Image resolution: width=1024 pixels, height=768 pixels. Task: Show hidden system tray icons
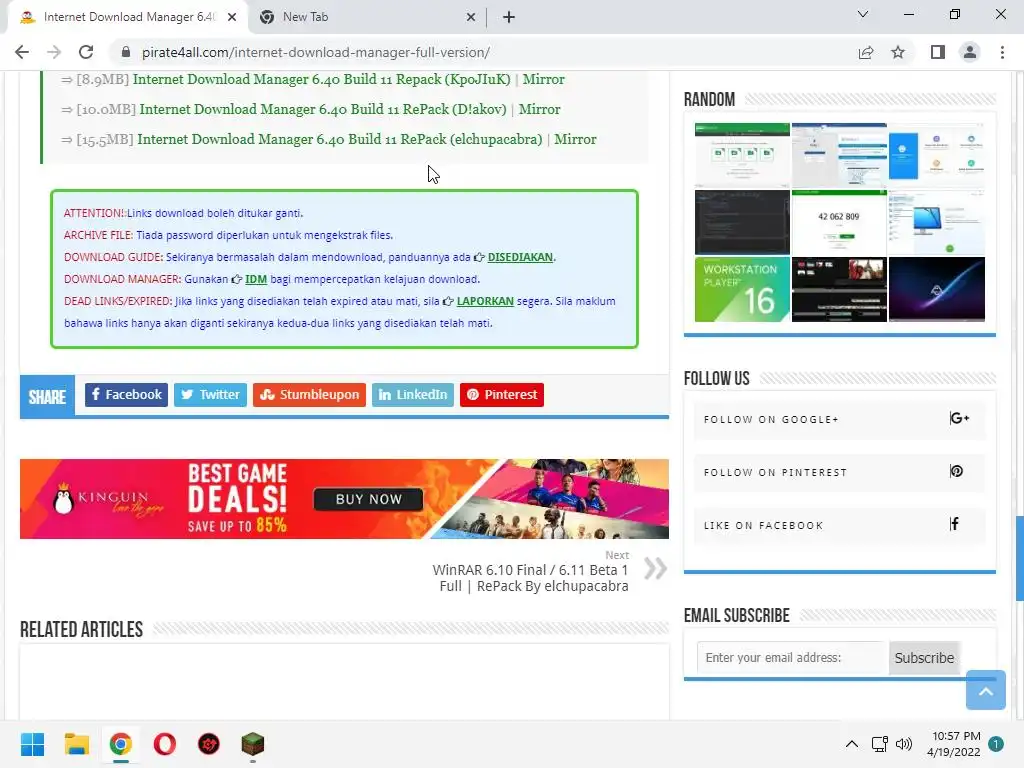(x=852, y=744)
